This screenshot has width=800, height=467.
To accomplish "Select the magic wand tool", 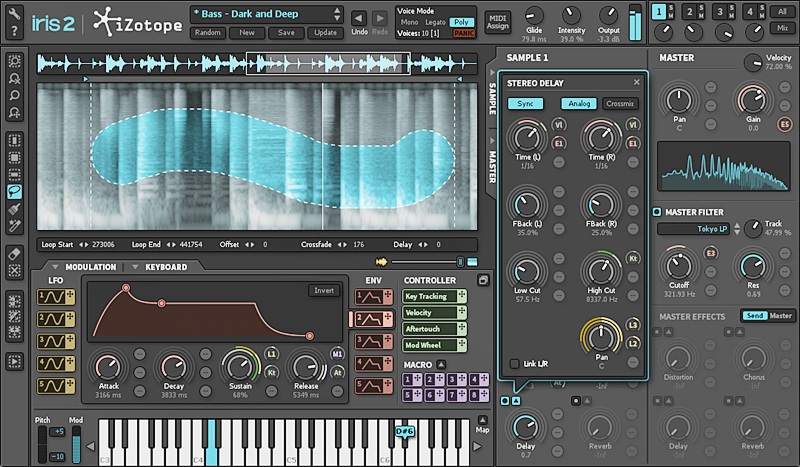I will point(14,226).
